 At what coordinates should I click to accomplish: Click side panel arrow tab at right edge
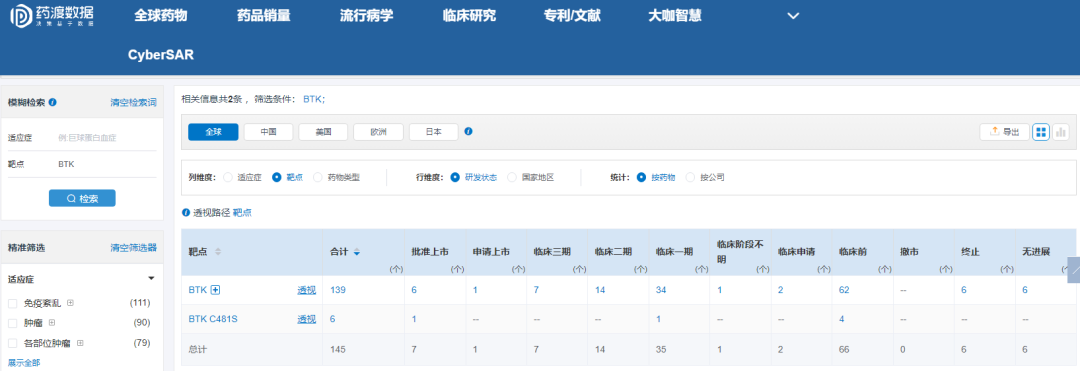pyautogui.click(x=1073, y=270)
